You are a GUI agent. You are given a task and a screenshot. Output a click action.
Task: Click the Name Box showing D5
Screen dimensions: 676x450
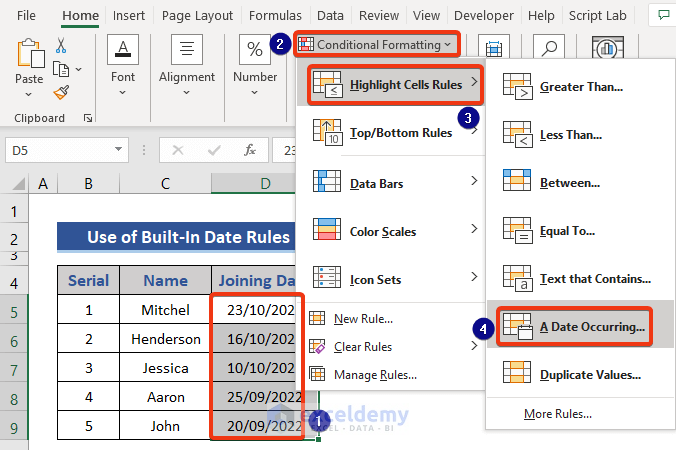click(67, 150)
